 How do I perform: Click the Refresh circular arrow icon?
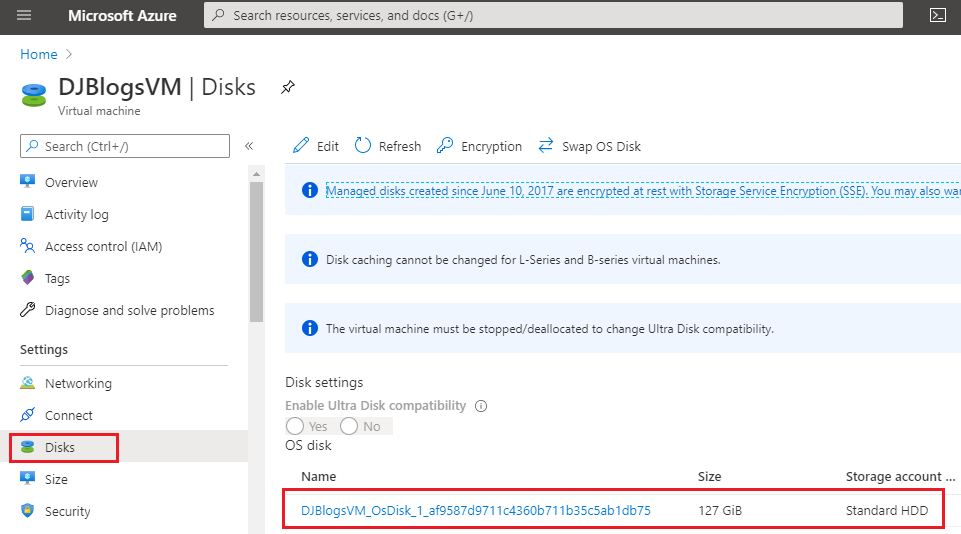click(363, 145)
